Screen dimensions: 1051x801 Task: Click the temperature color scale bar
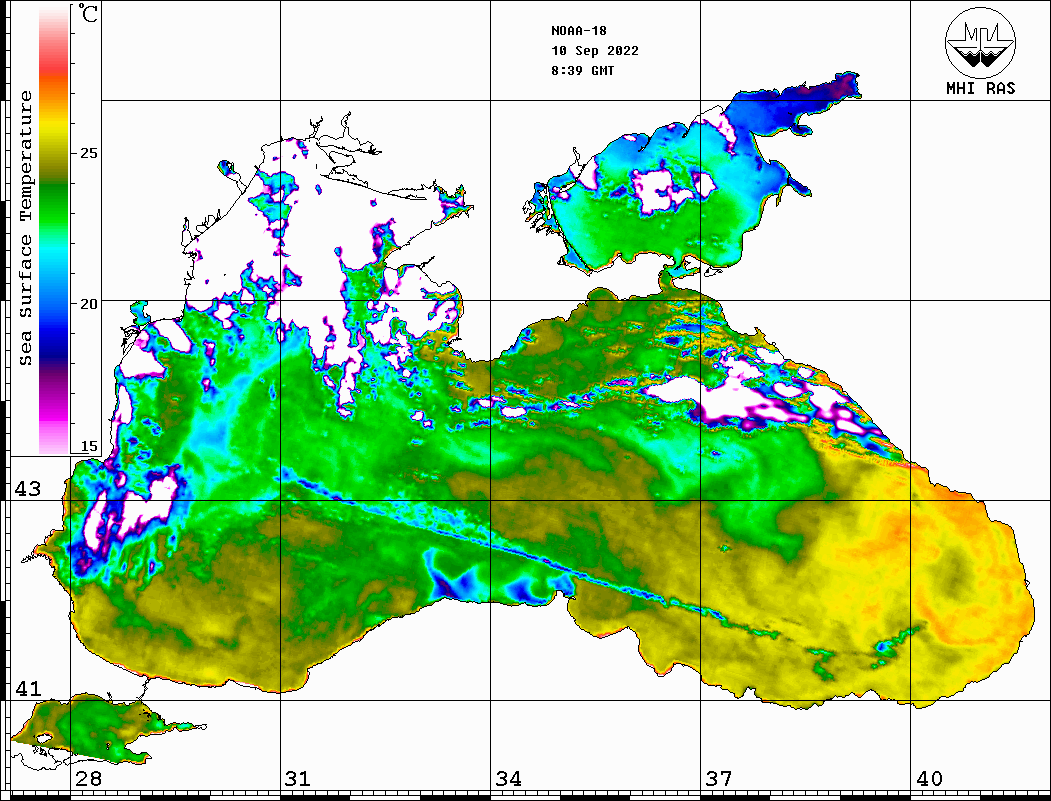pyautogui.click(x=54, y=229)
